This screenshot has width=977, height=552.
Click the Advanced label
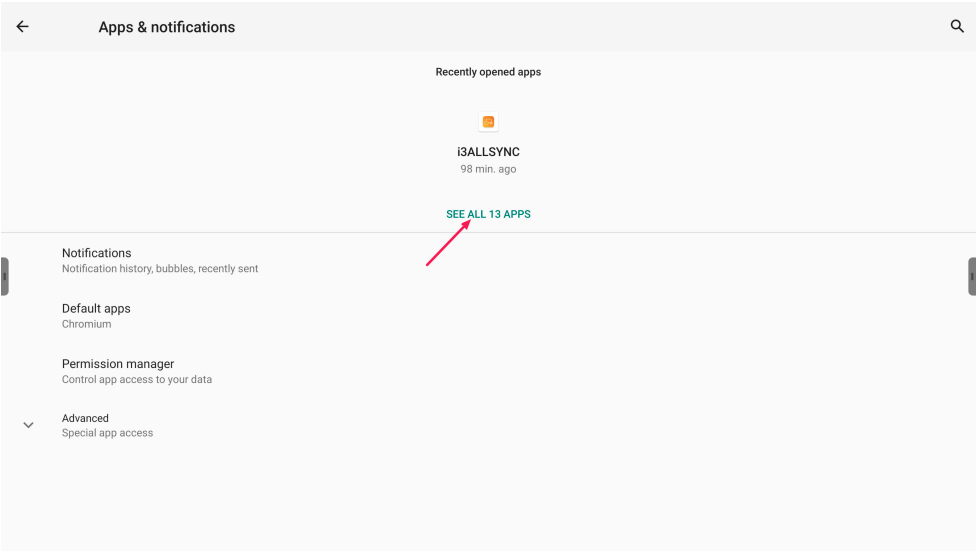click(x=85, y=418)
